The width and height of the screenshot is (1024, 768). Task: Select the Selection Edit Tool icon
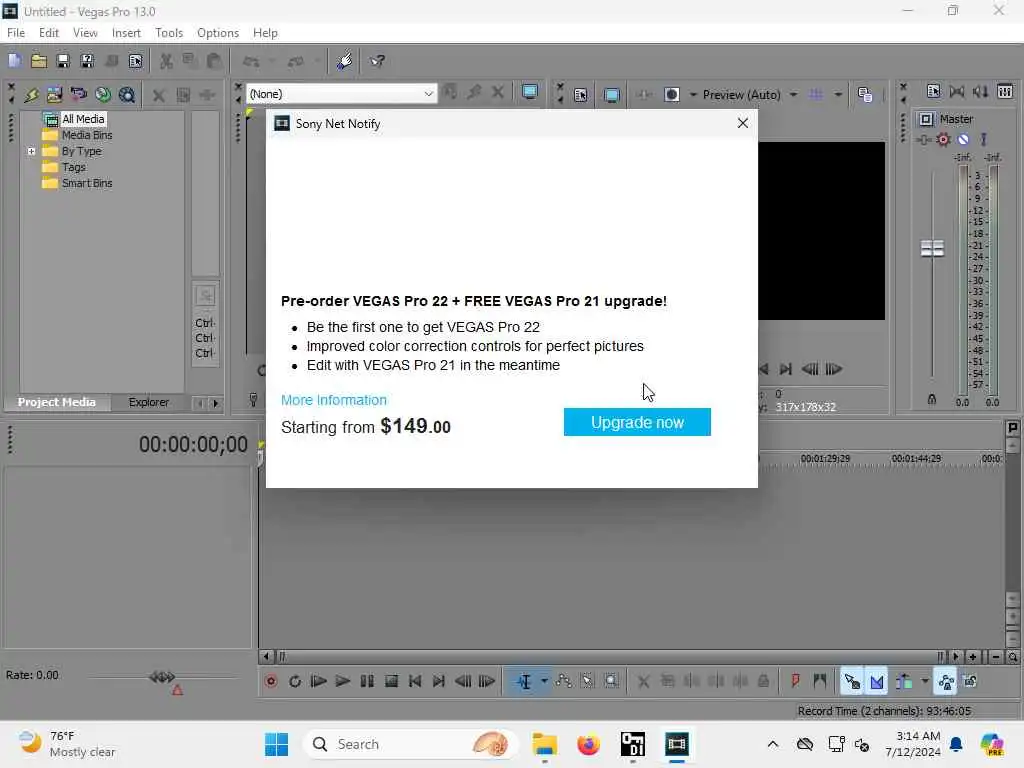(x=587, y=682)
